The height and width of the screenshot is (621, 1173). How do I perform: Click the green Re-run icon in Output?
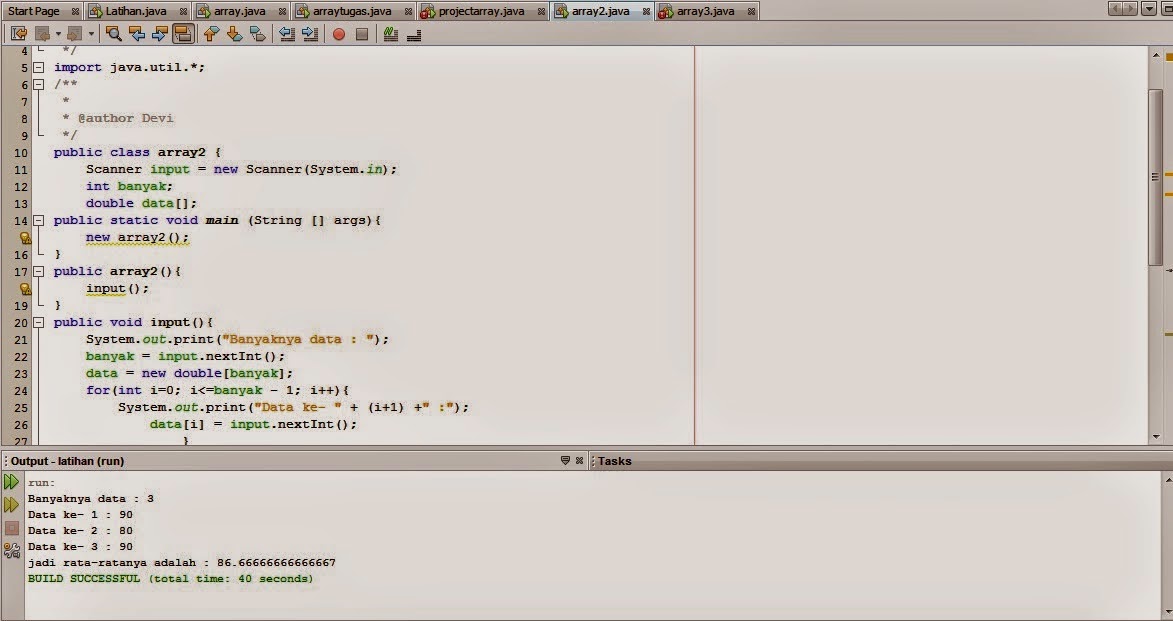coord(11,482)
